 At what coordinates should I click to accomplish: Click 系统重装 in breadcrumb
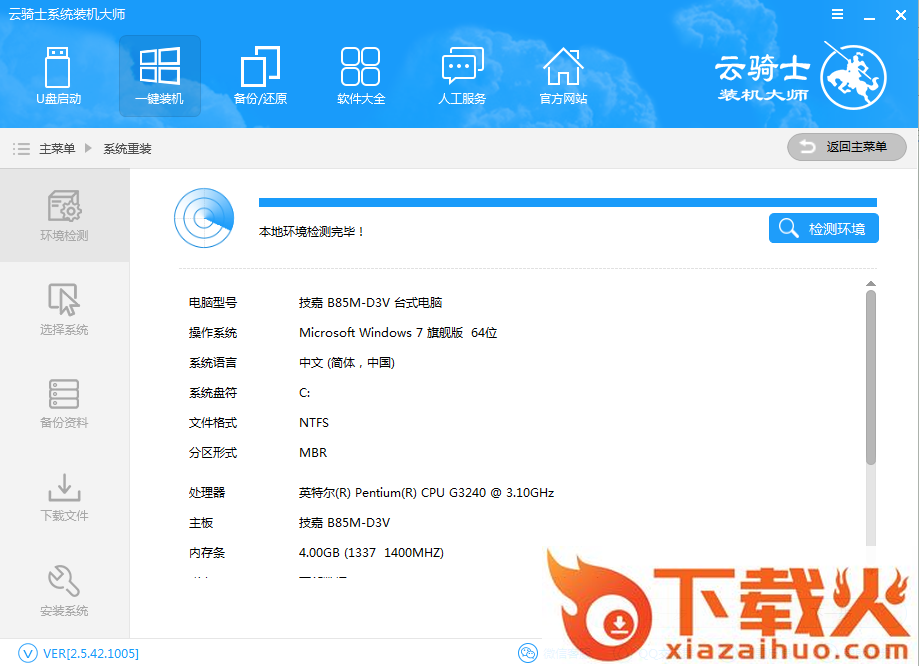[x=127, y=148]
